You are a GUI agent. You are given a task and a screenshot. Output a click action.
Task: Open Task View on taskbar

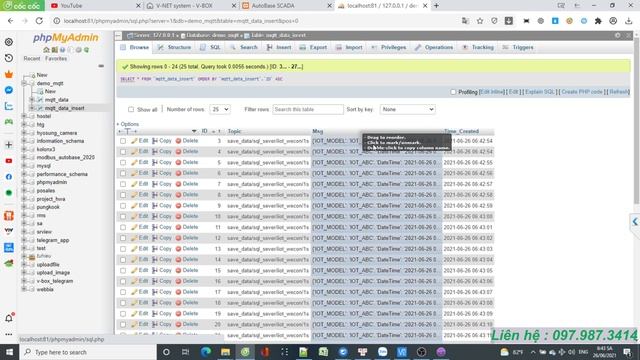coord(185,352)
